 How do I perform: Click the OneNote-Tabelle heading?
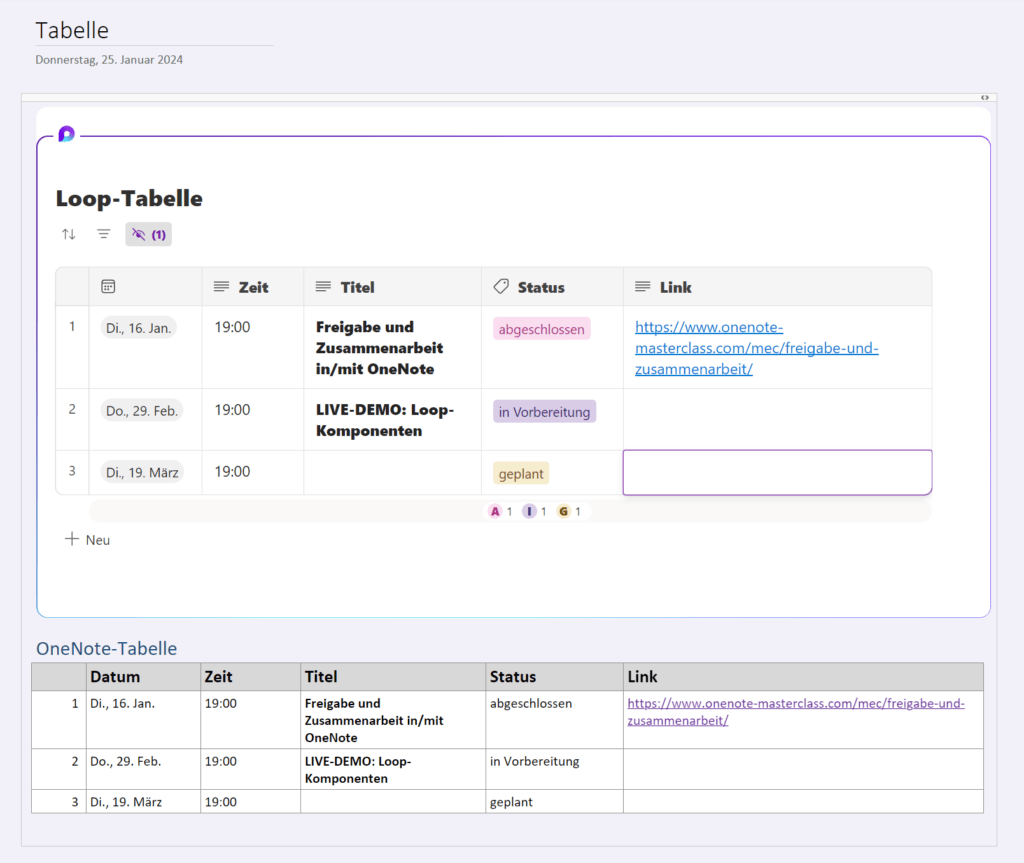[x=106, y=648]
